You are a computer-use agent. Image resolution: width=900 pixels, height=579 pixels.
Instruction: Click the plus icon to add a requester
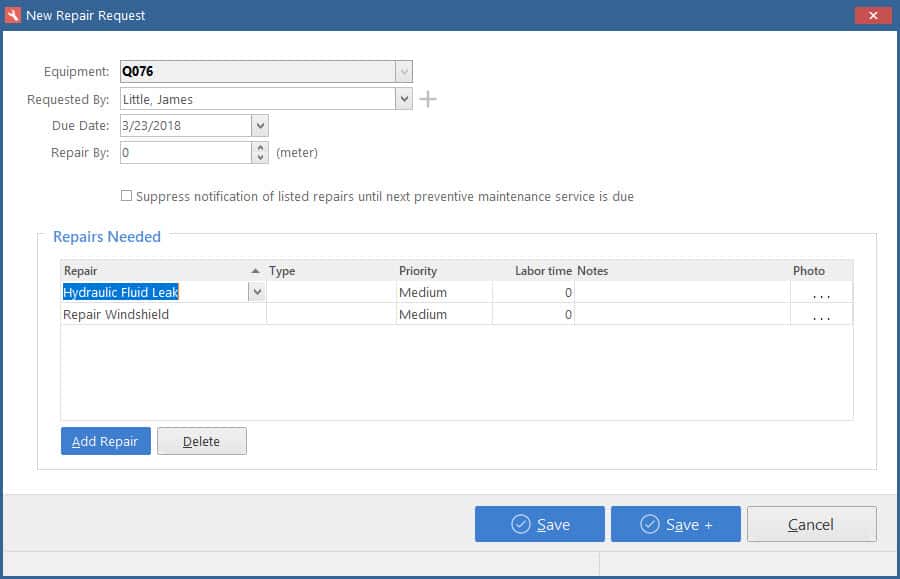click(x=428, y=99)
